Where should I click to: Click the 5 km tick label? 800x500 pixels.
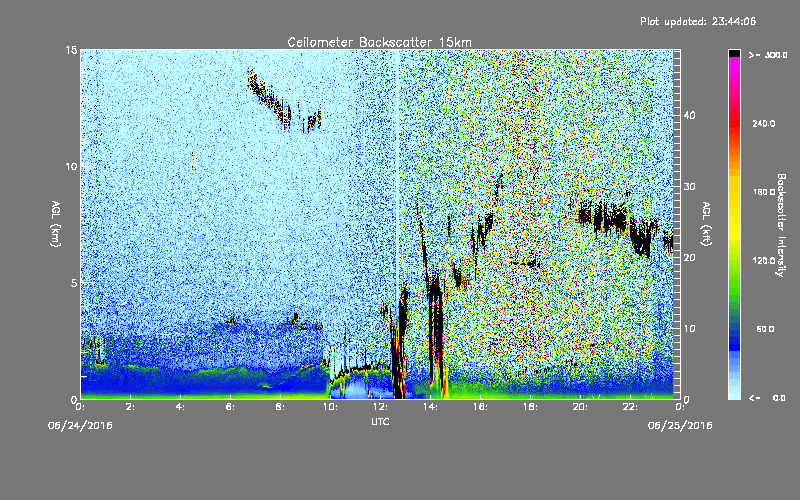tap(74, 283)
